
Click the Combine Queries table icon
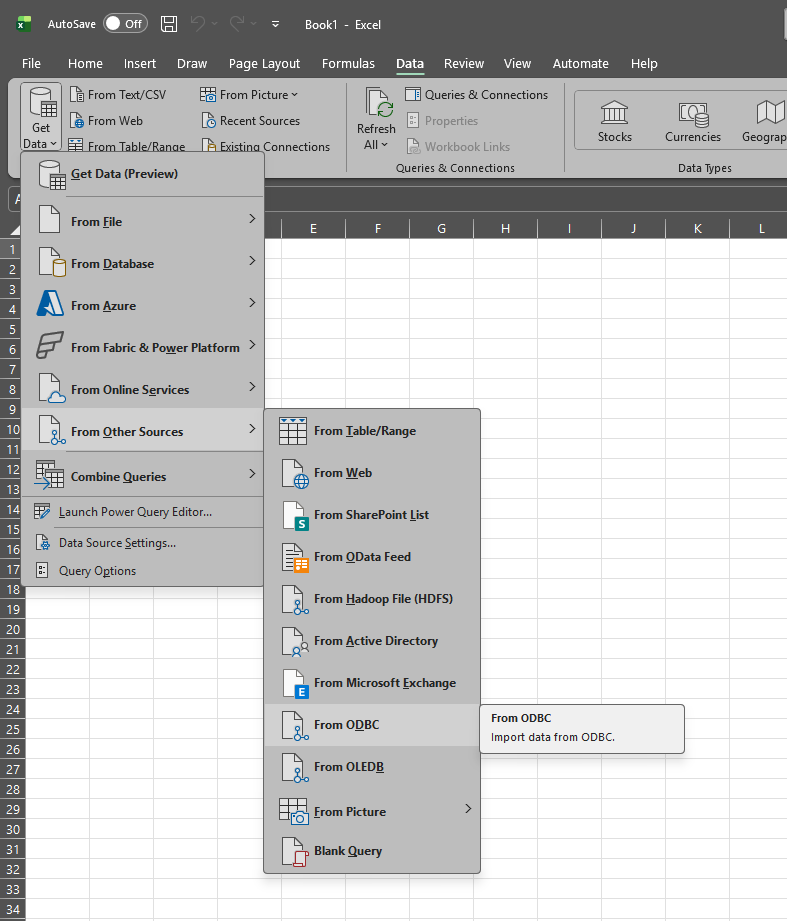[x=49, y=475]
